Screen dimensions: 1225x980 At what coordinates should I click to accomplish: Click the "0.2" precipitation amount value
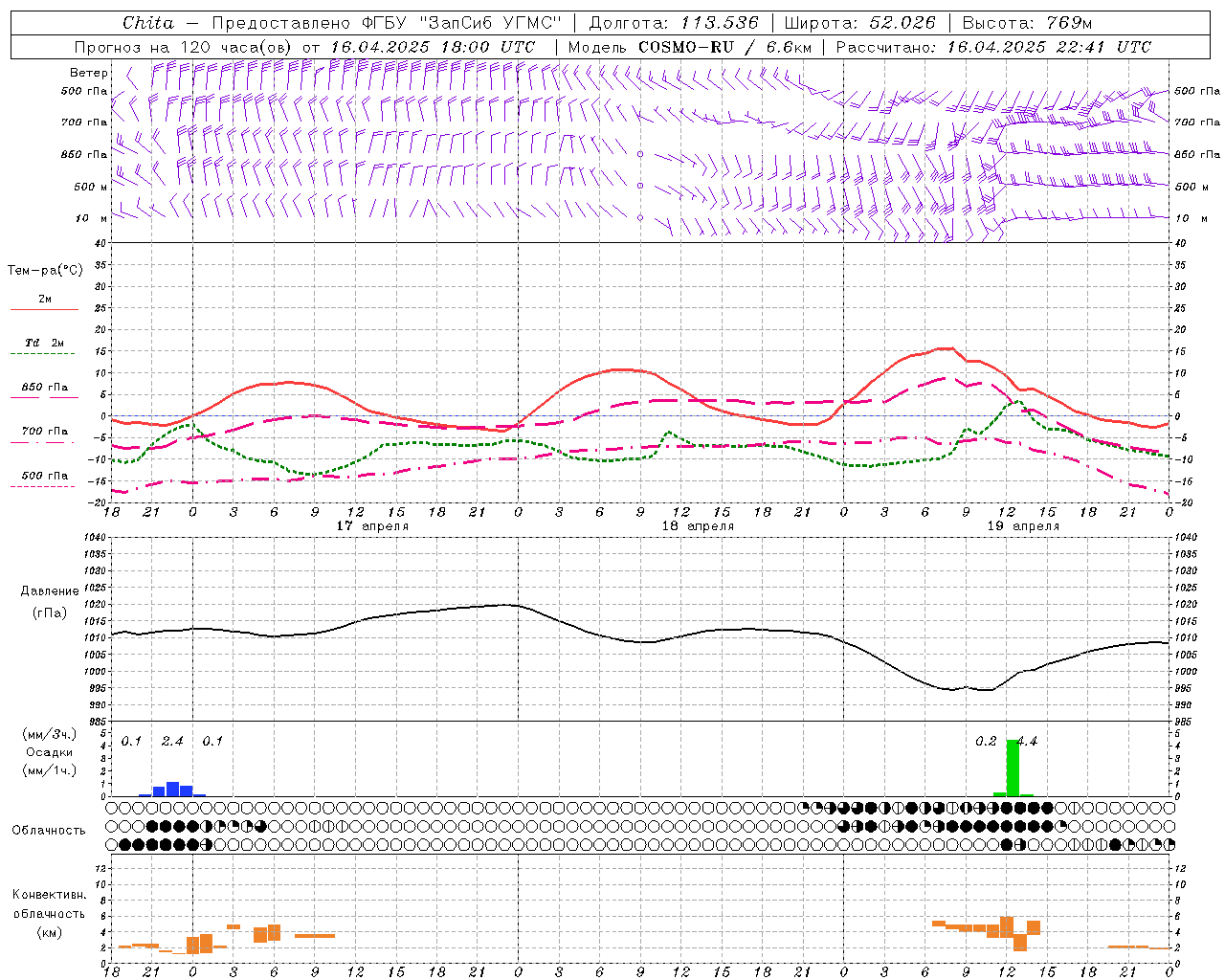pos(986,742)
